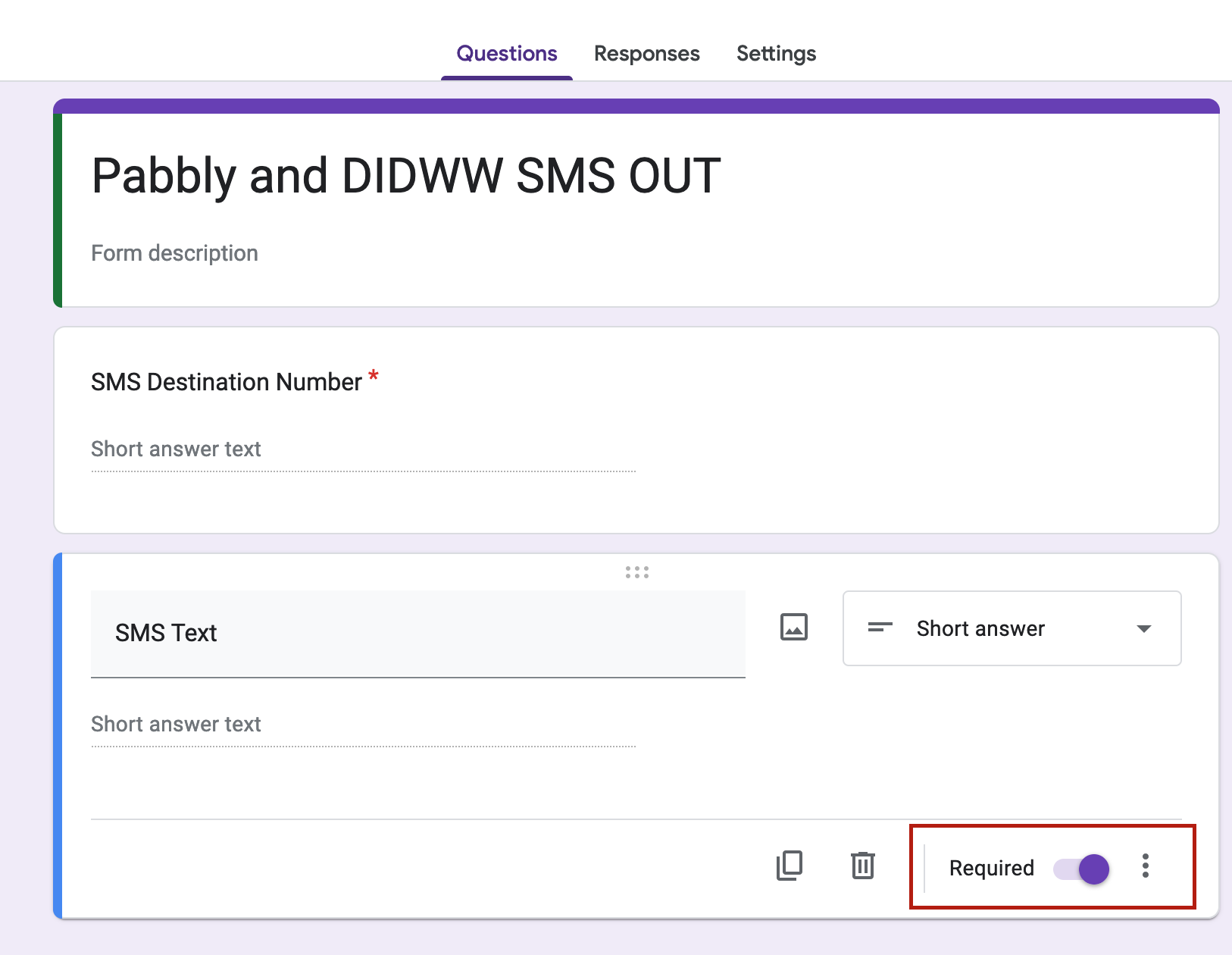Click the Required label text
This screenshot has width=1232, height=955.
[991, 868]
